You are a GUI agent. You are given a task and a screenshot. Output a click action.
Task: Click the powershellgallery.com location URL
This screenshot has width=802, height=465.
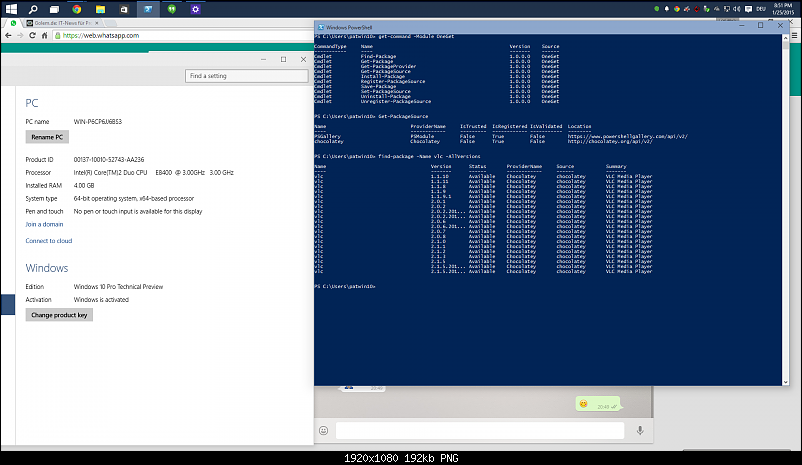tap(628, 137)
